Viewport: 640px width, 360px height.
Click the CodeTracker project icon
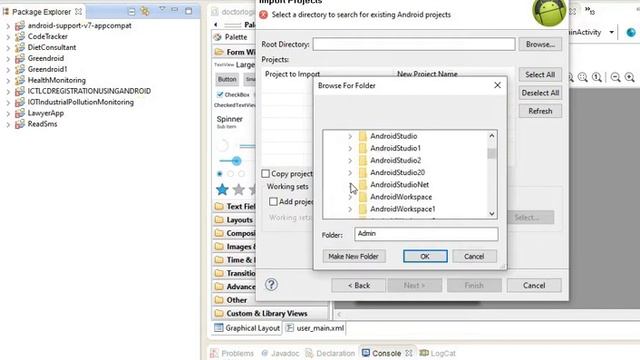click(20, 36)
